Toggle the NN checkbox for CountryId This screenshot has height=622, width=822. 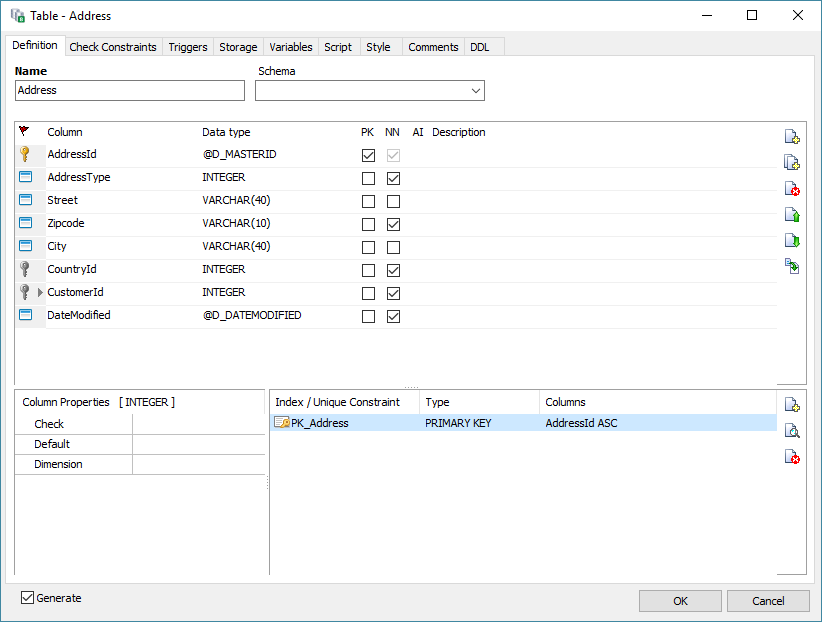(393, 270)
